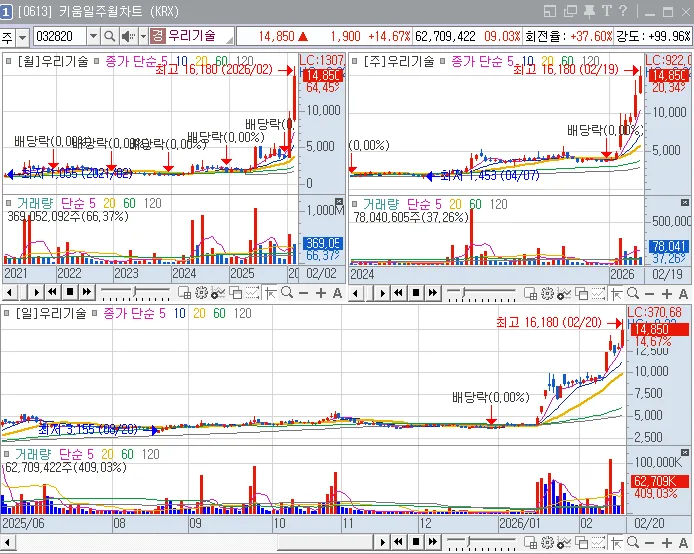Image resolution: width=694 pixels, height=554 pixels.
Task: Toggle the square marker before daily 종가 단순
Action: coord(94,313)
